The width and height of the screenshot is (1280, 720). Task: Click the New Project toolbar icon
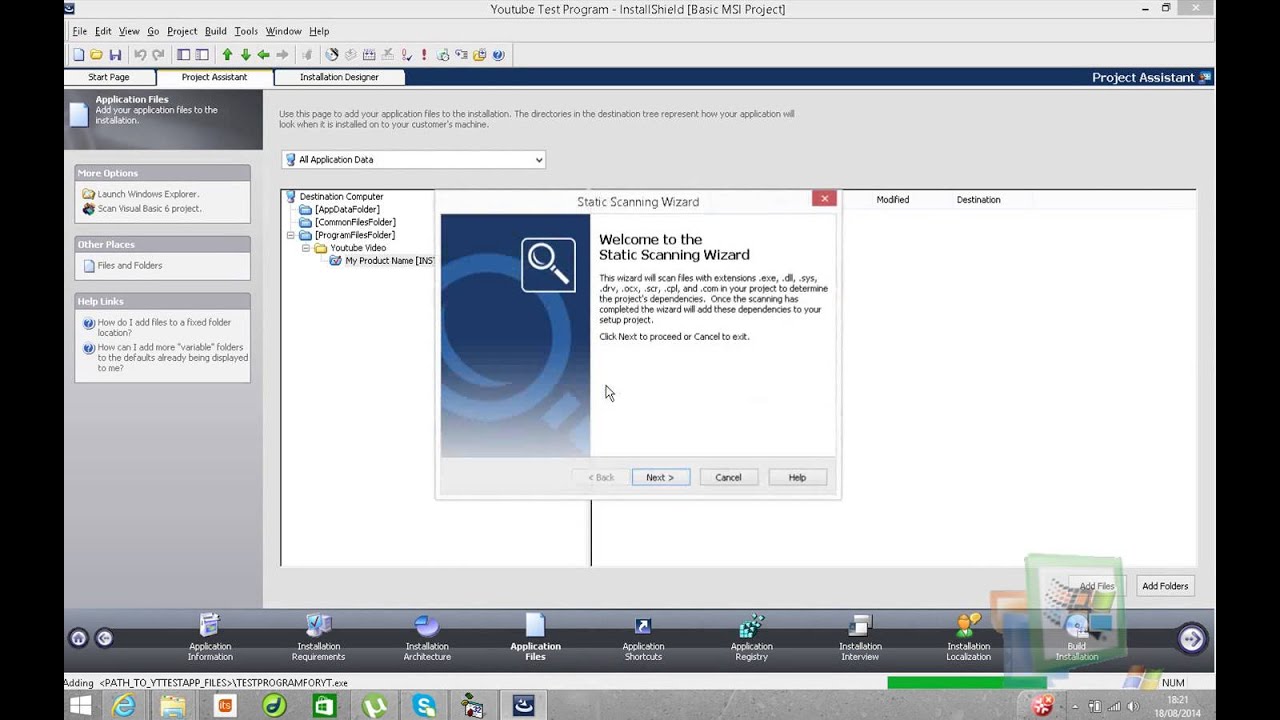pyautogui.click(x=79, y=55)
